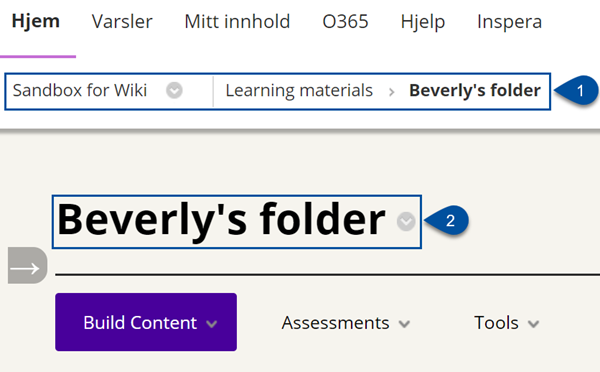Click the blue callout marker numbered 1
Screen dimensions: 600x372
click(x=576, y=91)
